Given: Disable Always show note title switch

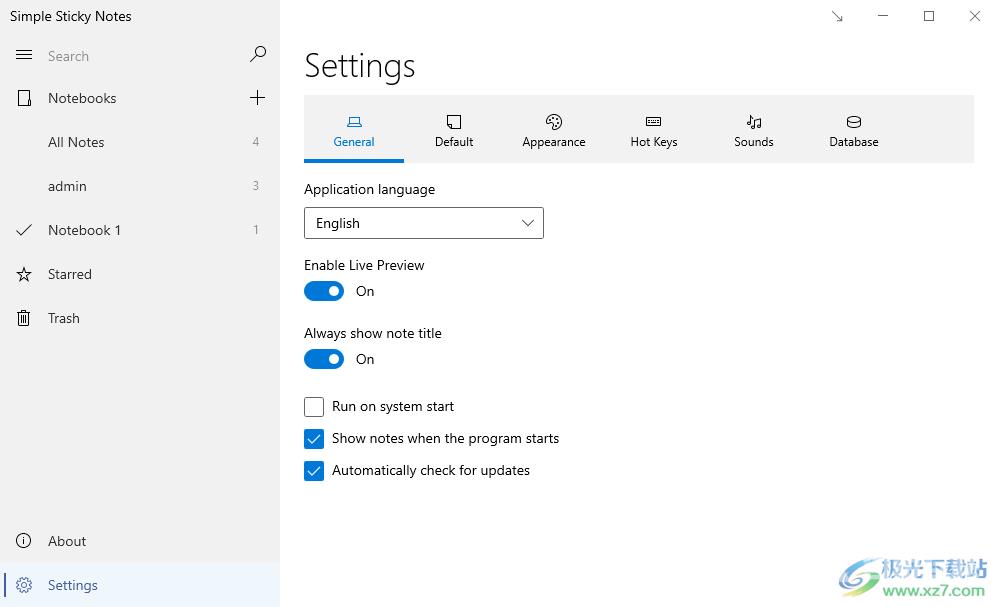Looking at the screenshot, I should pyautogui.click(x=324, y=359).
